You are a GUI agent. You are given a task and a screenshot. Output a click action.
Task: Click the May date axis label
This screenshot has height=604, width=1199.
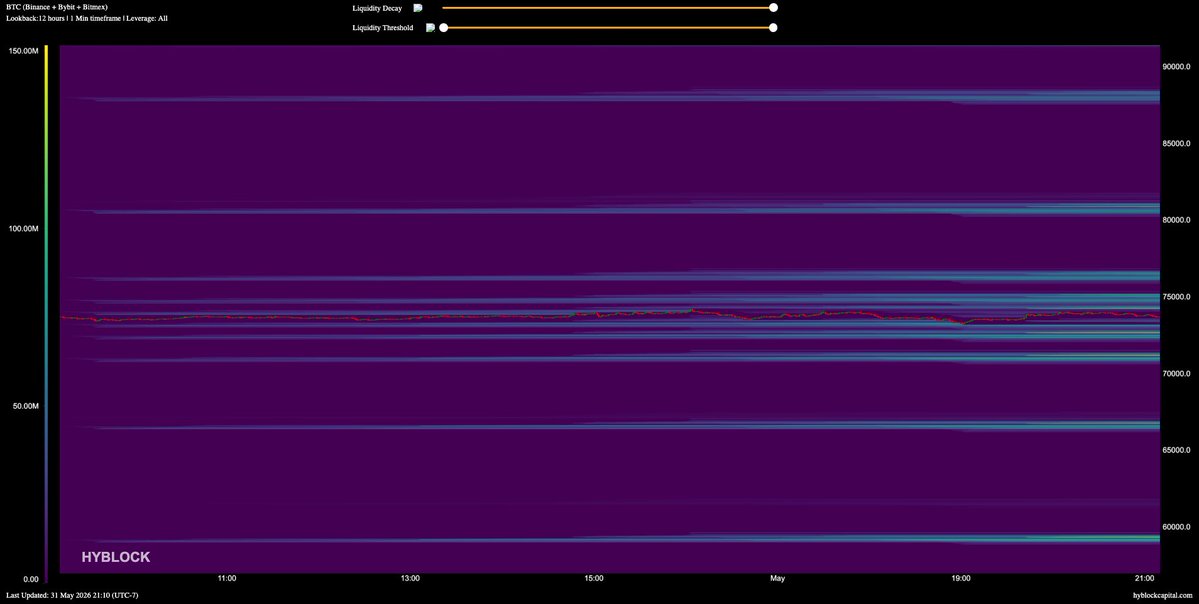click(778, 579)
